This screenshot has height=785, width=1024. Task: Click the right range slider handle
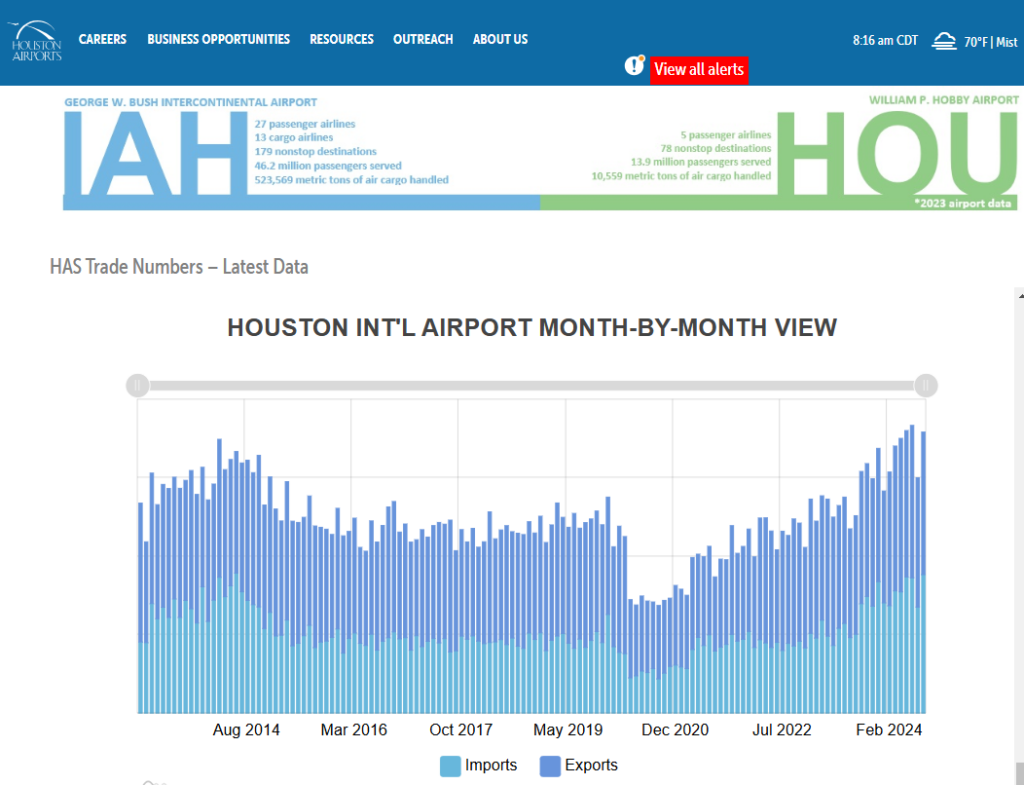point(926,386)
